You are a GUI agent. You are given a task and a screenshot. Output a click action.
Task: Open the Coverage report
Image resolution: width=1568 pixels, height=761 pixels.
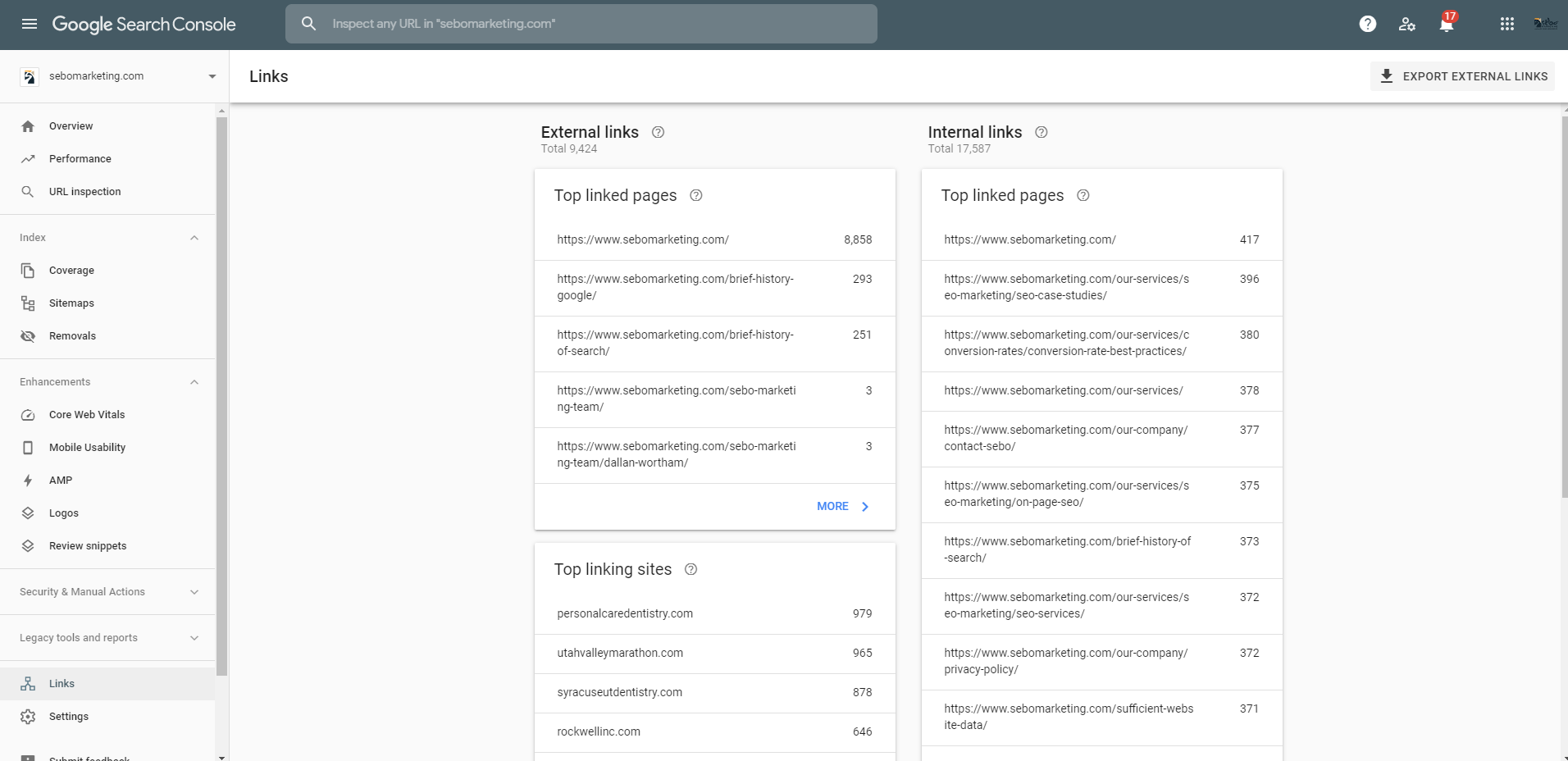[107, 270]
